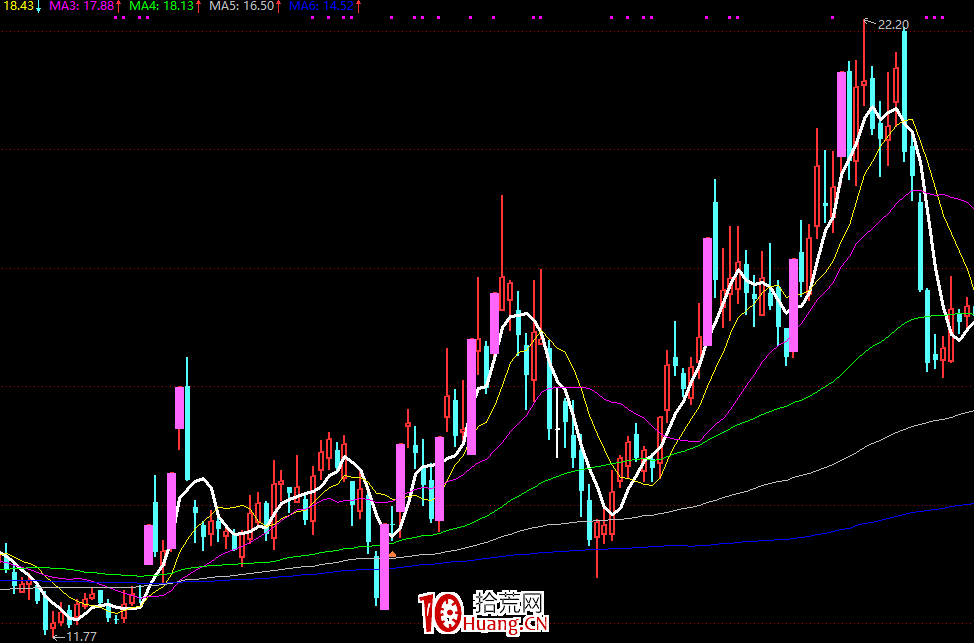974x643 pixels.
Task: Click the red arrow after MA4 value
Action: click(198, 6)
